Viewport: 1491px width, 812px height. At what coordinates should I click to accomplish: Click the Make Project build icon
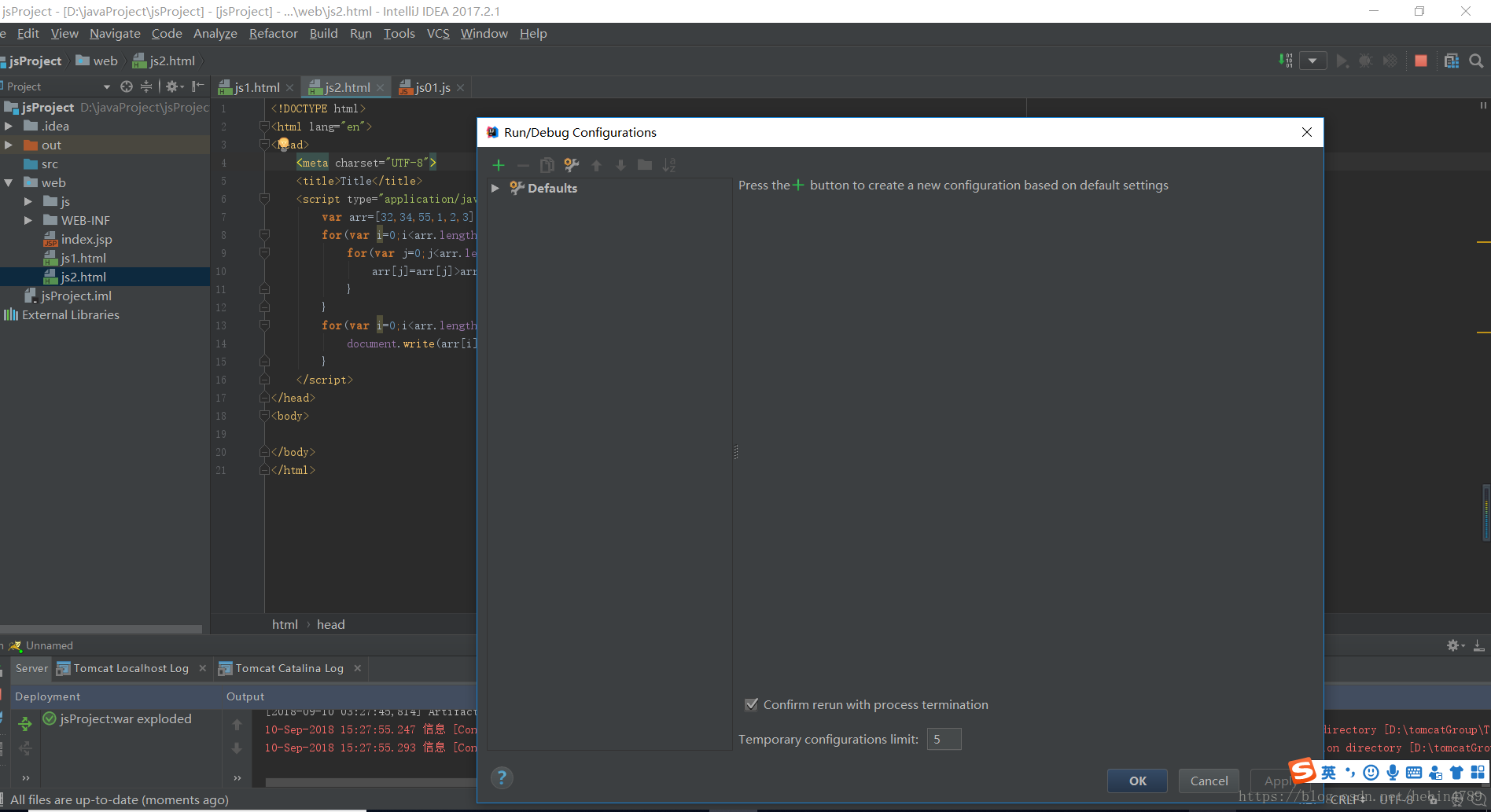(1286, 61)
